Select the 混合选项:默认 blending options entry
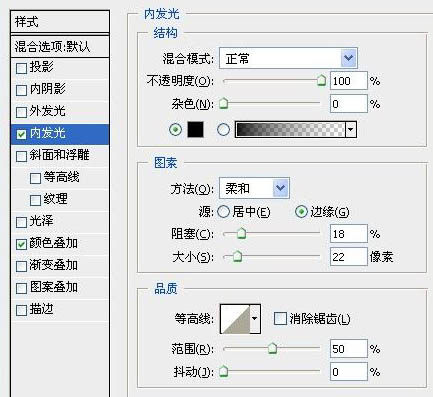This screenshot has width=433, height=397. pos(60,46)
